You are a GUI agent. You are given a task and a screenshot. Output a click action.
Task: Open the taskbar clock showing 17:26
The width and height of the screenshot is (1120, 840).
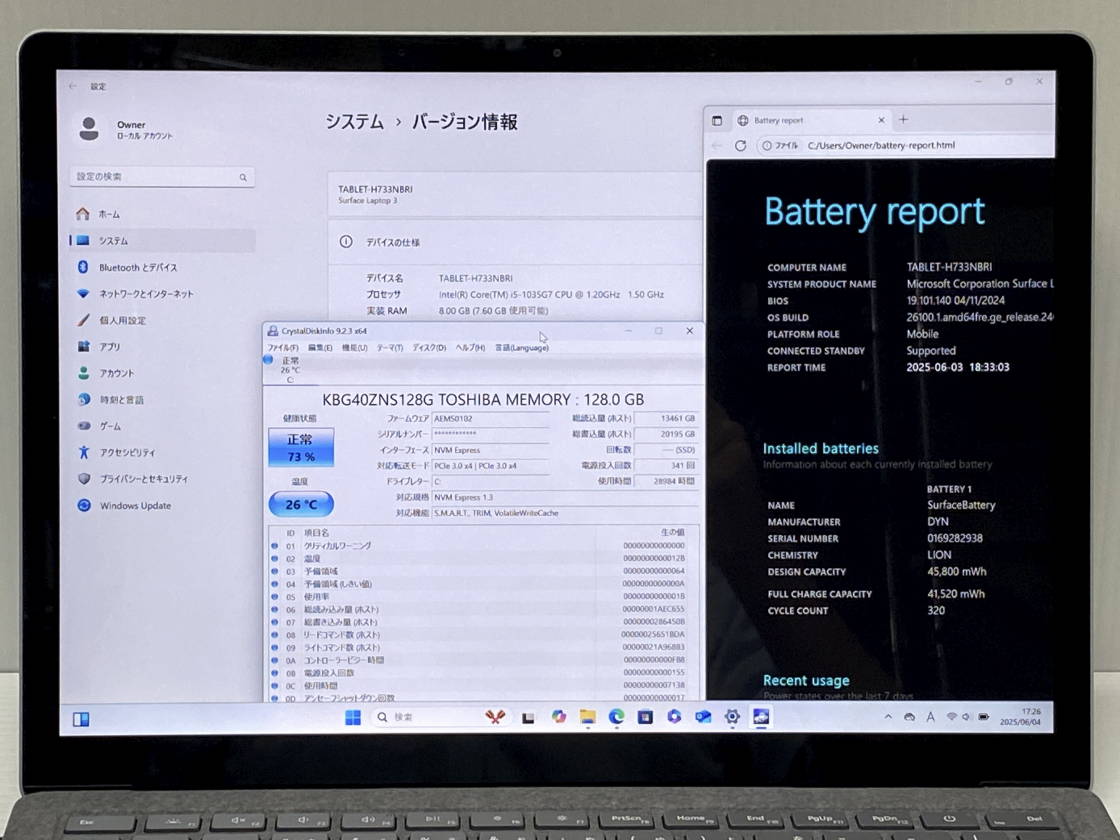tap(1021, 716)
